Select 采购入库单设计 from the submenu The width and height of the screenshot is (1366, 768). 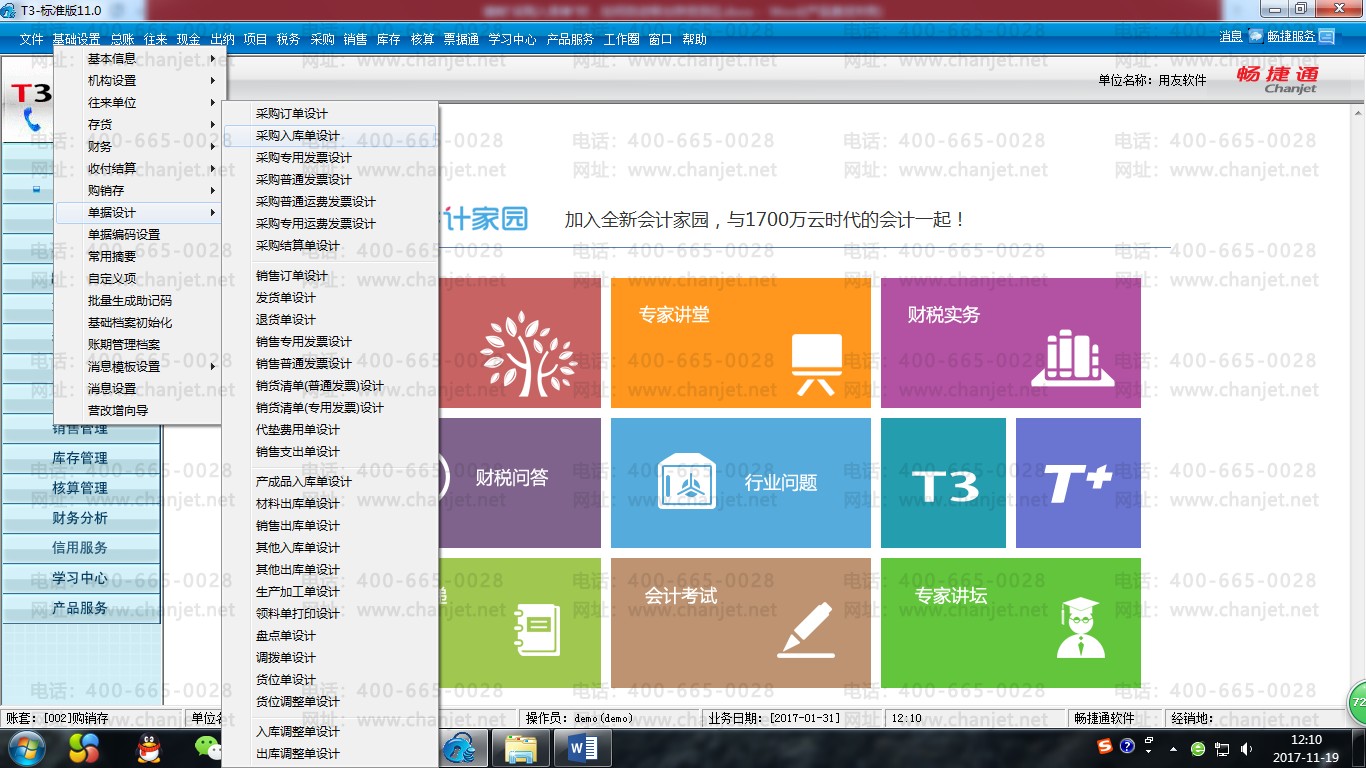pos(298,136)
